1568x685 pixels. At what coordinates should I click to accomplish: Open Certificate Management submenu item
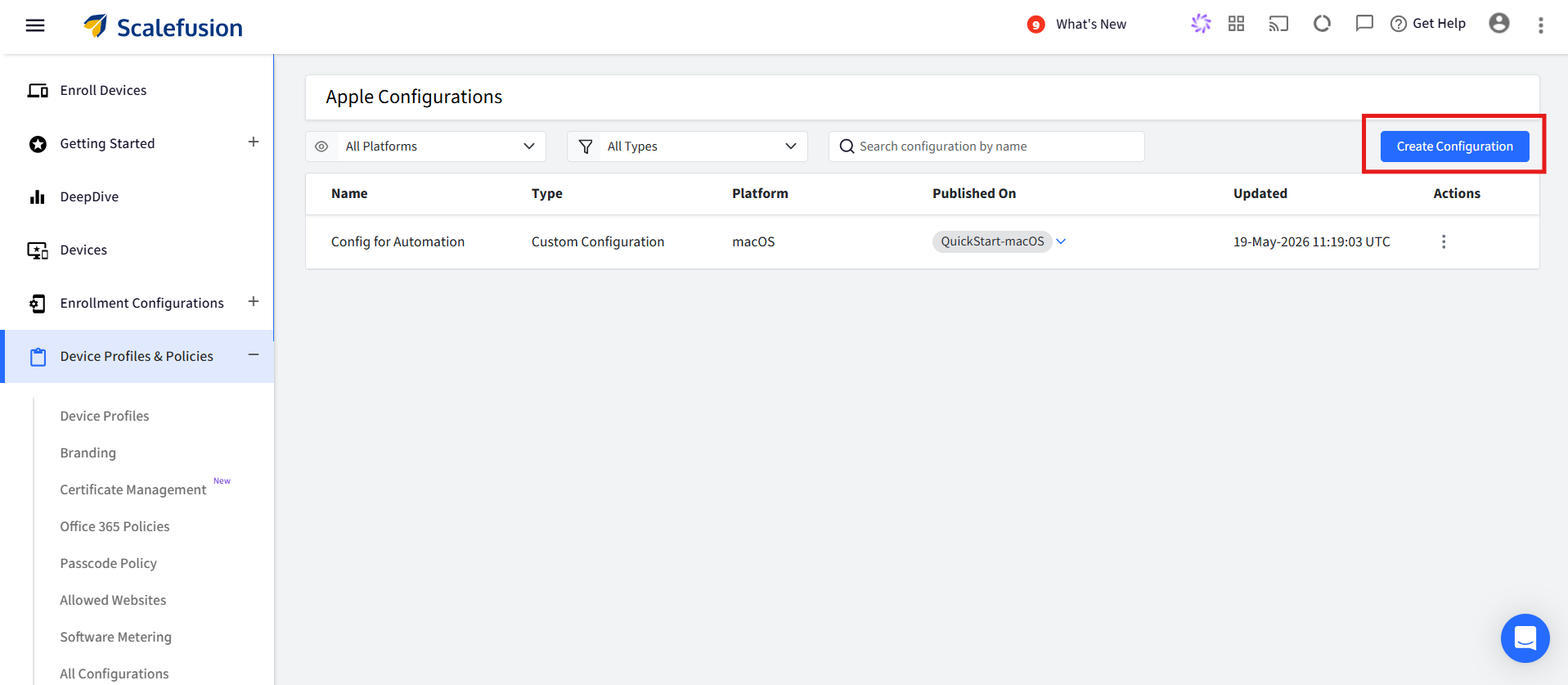pos(133,489)
